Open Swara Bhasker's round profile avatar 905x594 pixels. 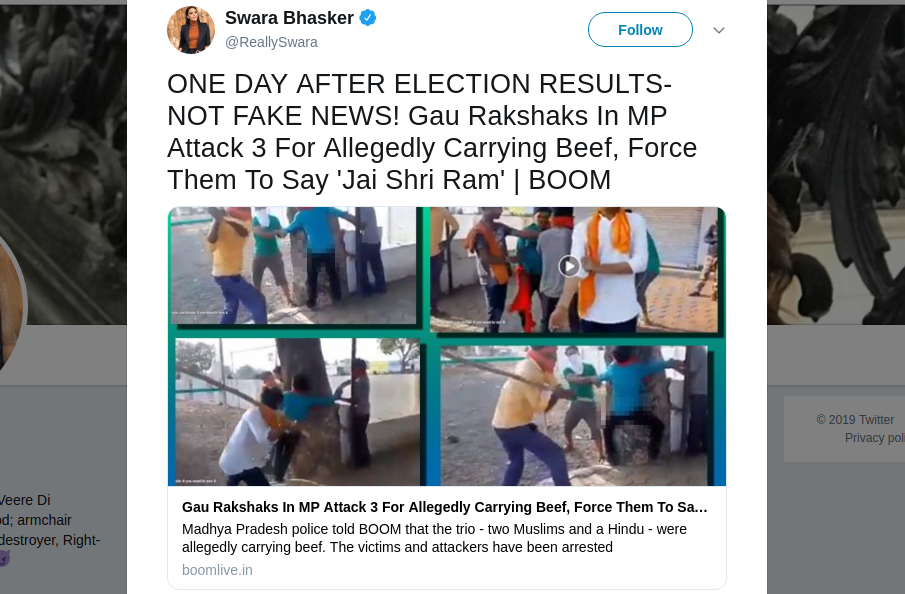191,30
